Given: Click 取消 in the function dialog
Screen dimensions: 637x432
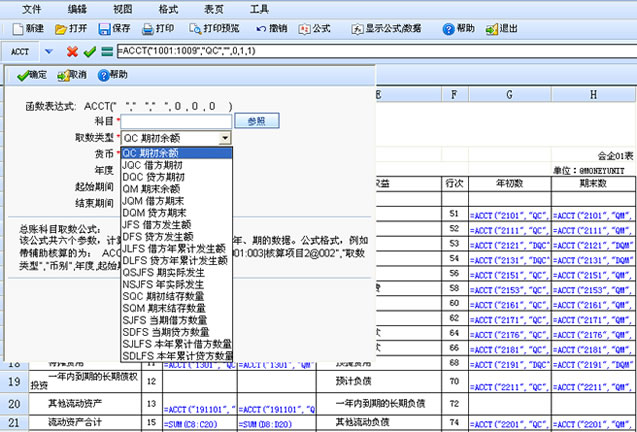Looking at the screenshot, I should (x=72, y=75).
